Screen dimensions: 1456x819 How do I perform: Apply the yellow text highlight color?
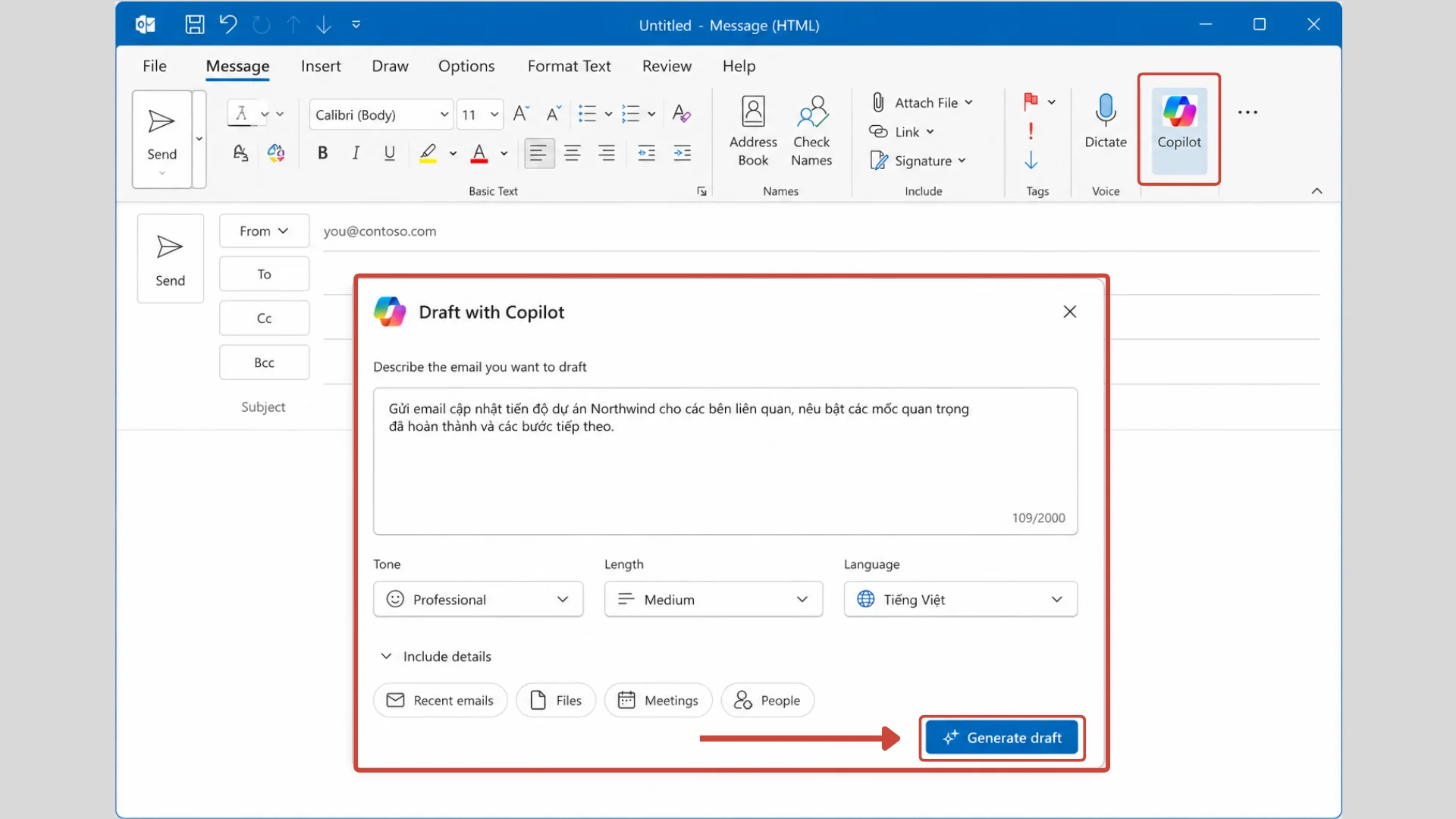tap(428, 153)
